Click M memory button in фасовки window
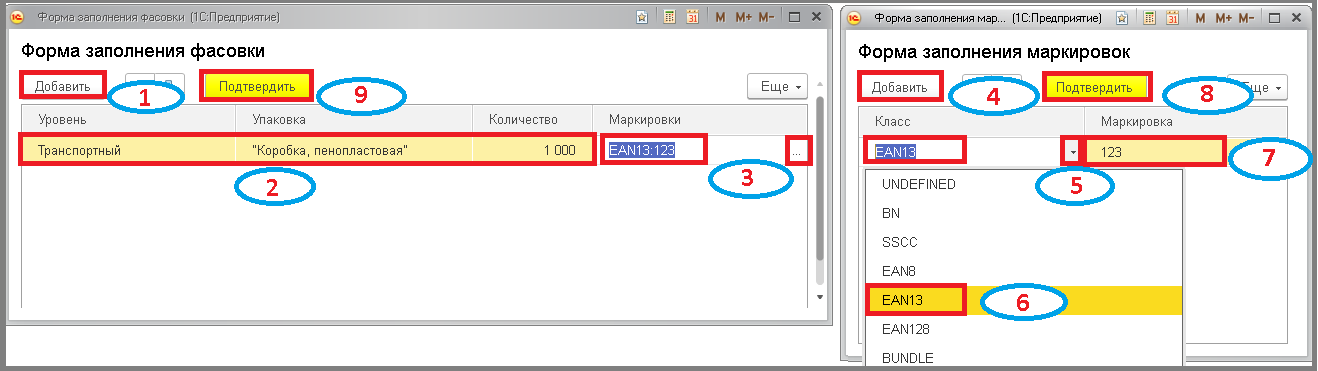This screenshot has height=371, width=1318. pyautogui.click(x=720, y=18)
